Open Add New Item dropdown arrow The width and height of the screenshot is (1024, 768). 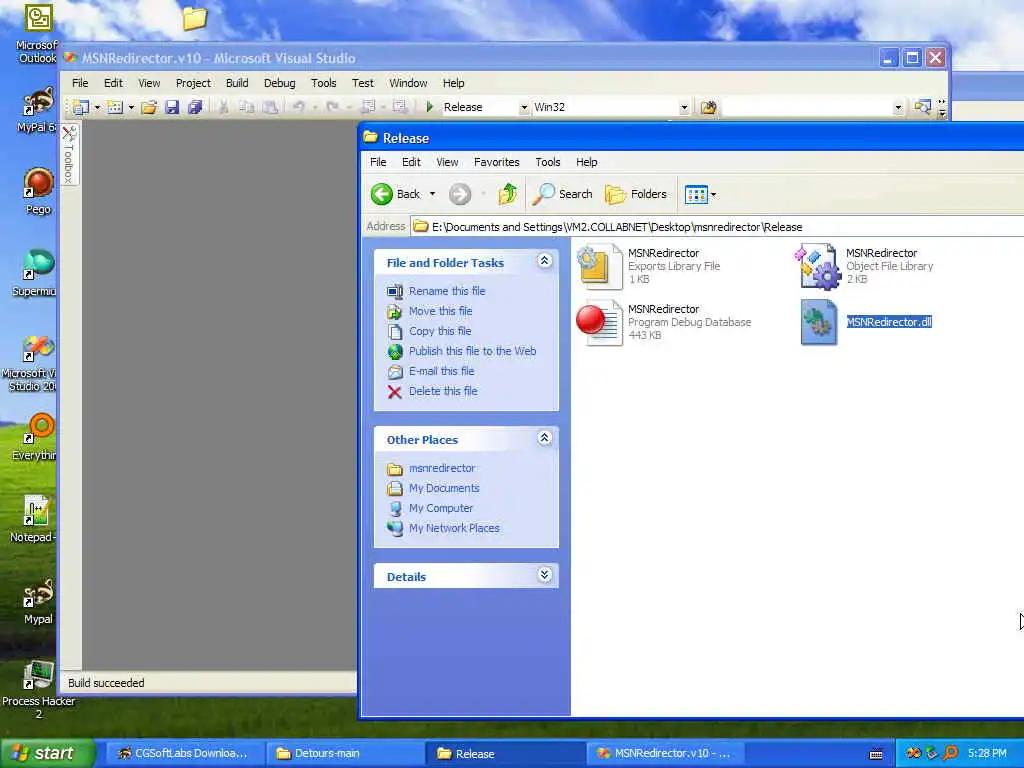point(131,107)
